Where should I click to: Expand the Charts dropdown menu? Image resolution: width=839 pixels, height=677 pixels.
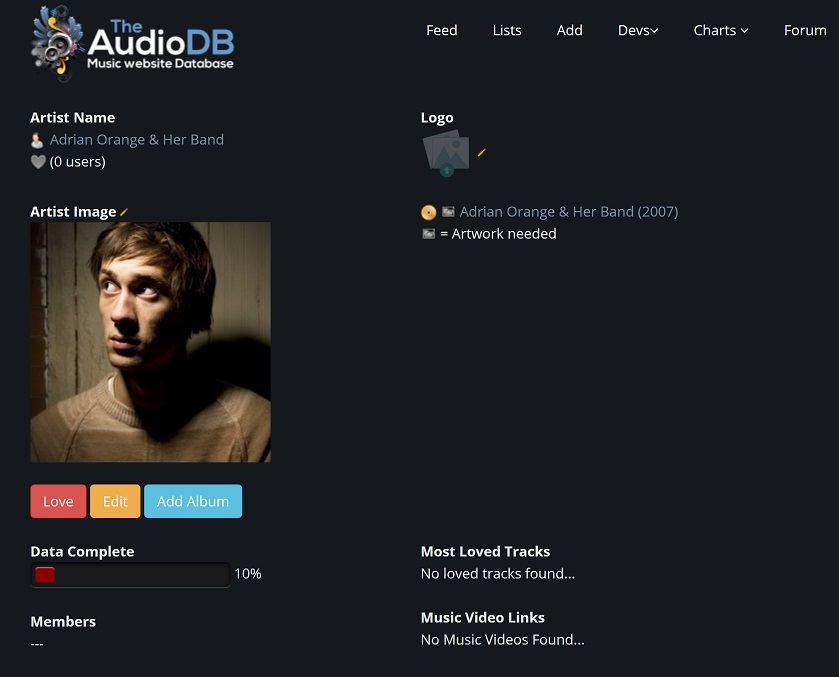click(721, 31)
